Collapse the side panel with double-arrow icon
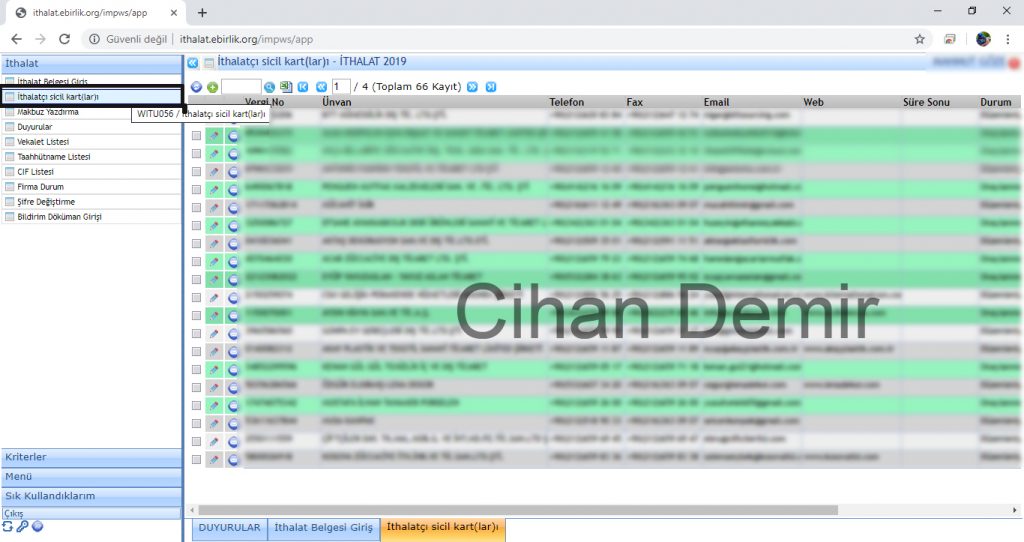 (193, 63)
